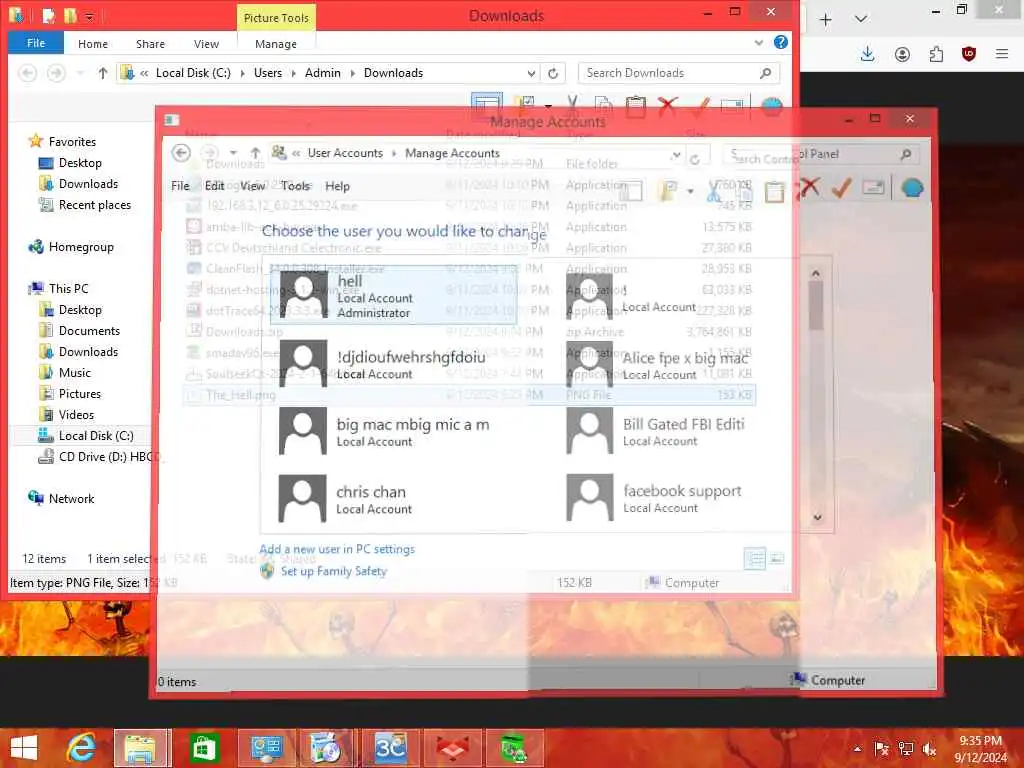This screenshot has width=1024, height=768.
Task: Click the Downloads window help question icon
Action: click(780, 42)
